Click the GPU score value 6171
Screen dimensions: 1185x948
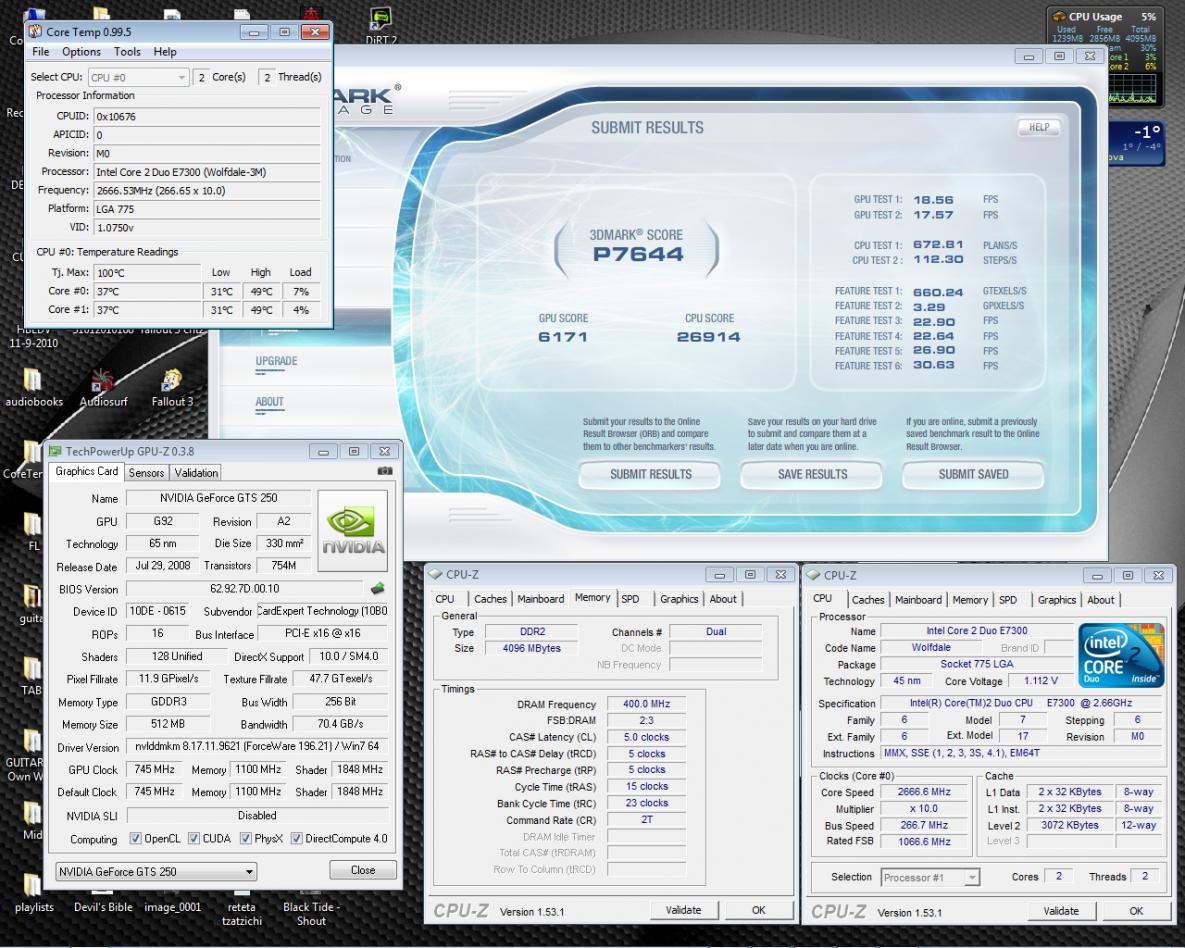coord(562,337)
